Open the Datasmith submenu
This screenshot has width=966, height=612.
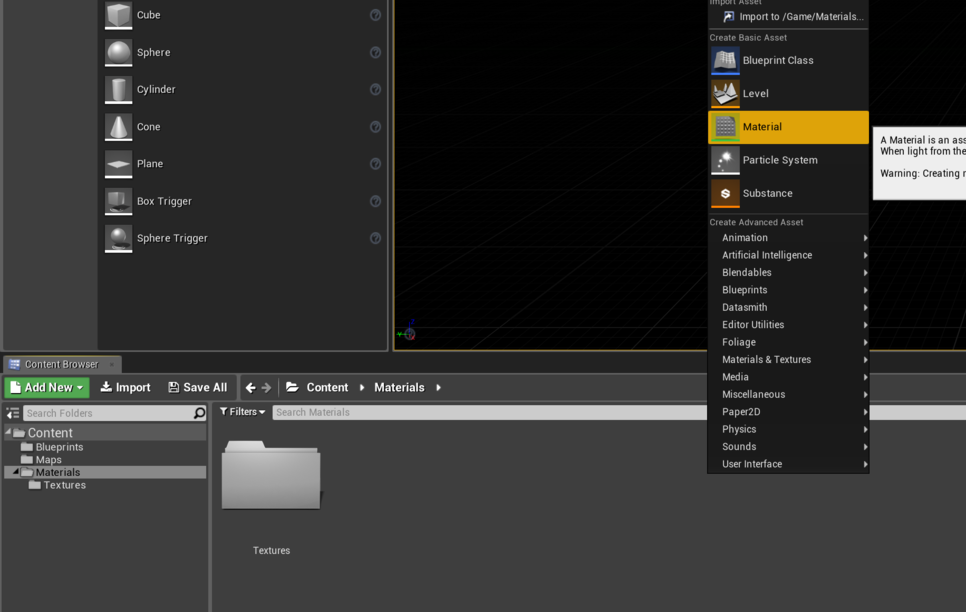point(789,308)
